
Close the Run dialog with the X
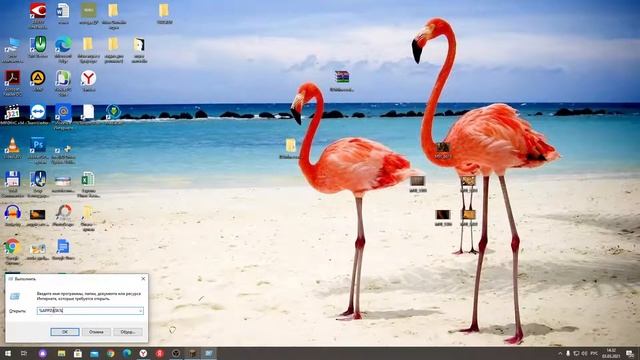click(x=143, y=279)
